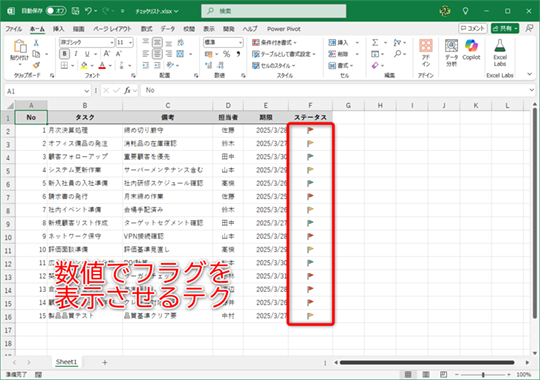Switch to the データ tab
540x380 pixels.
168,29
